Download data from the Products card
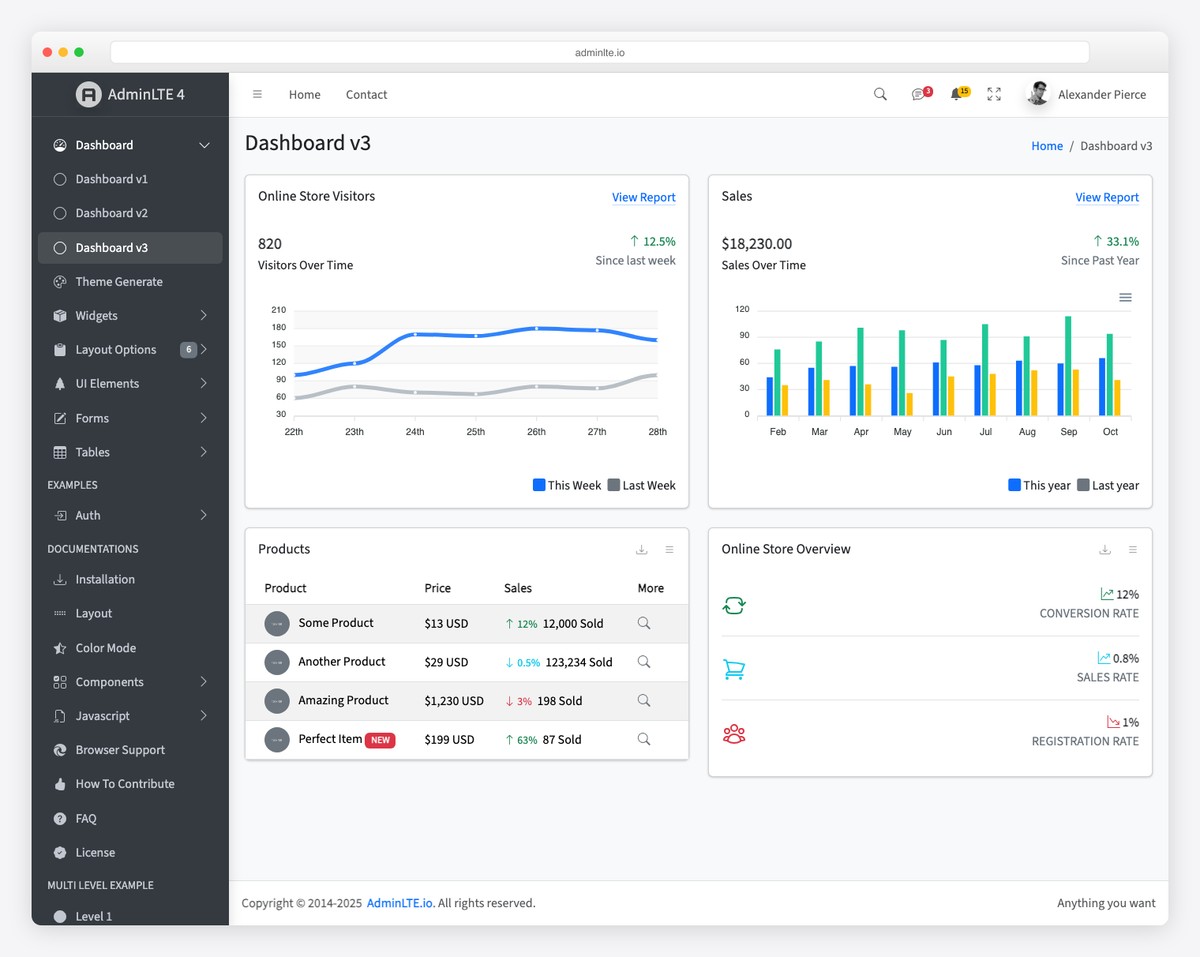 coord(641,549)
